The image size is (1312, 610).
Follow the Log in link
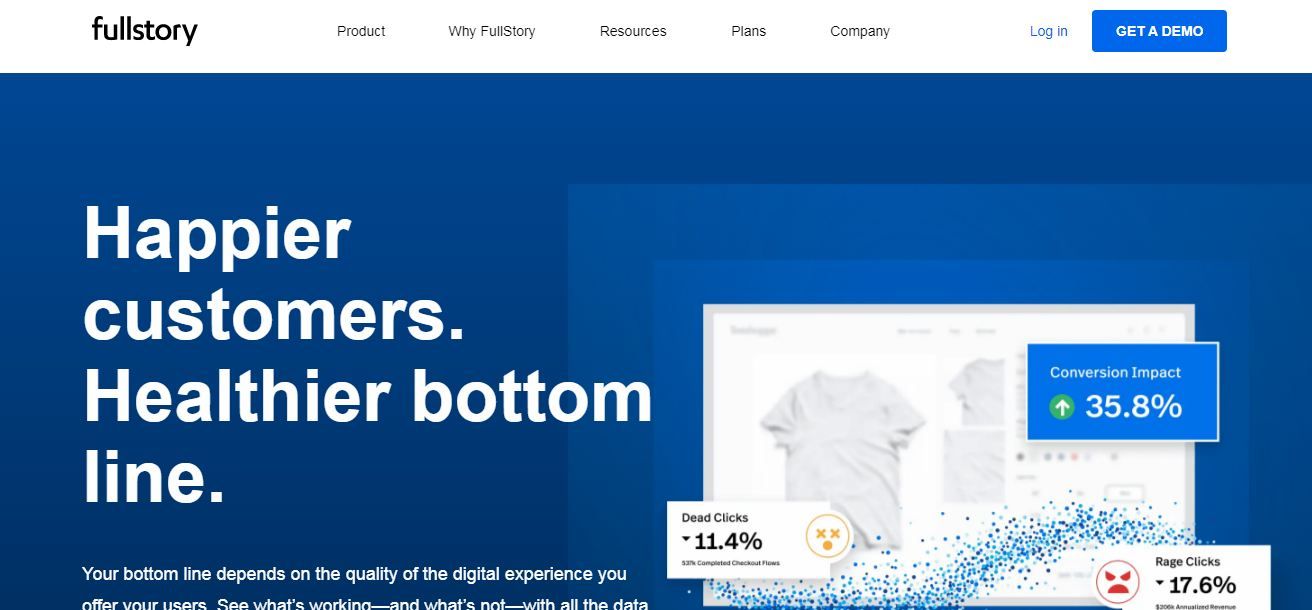(1049, 31)
